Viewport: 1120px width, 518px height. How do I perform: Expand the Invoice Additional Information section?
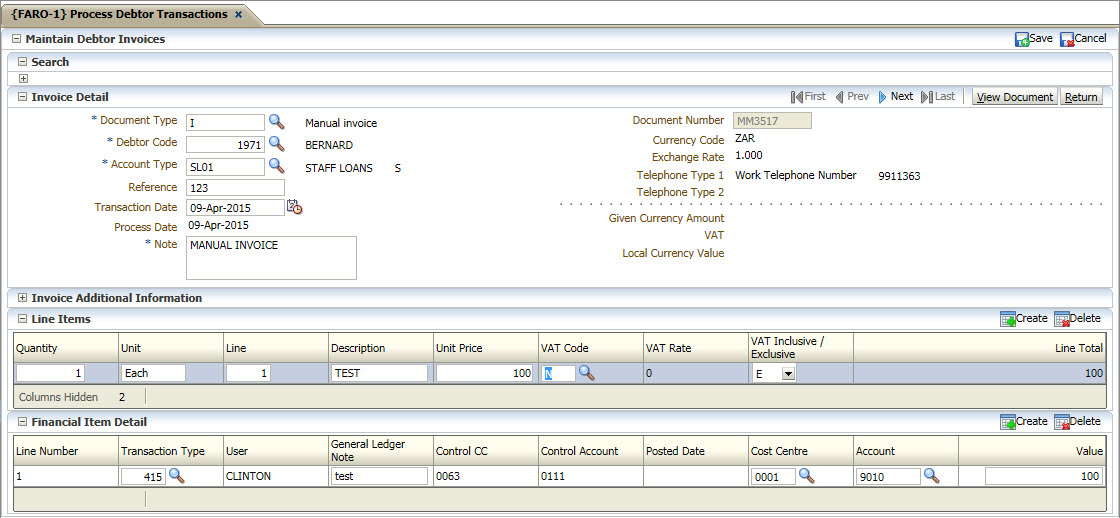point(23,298)
